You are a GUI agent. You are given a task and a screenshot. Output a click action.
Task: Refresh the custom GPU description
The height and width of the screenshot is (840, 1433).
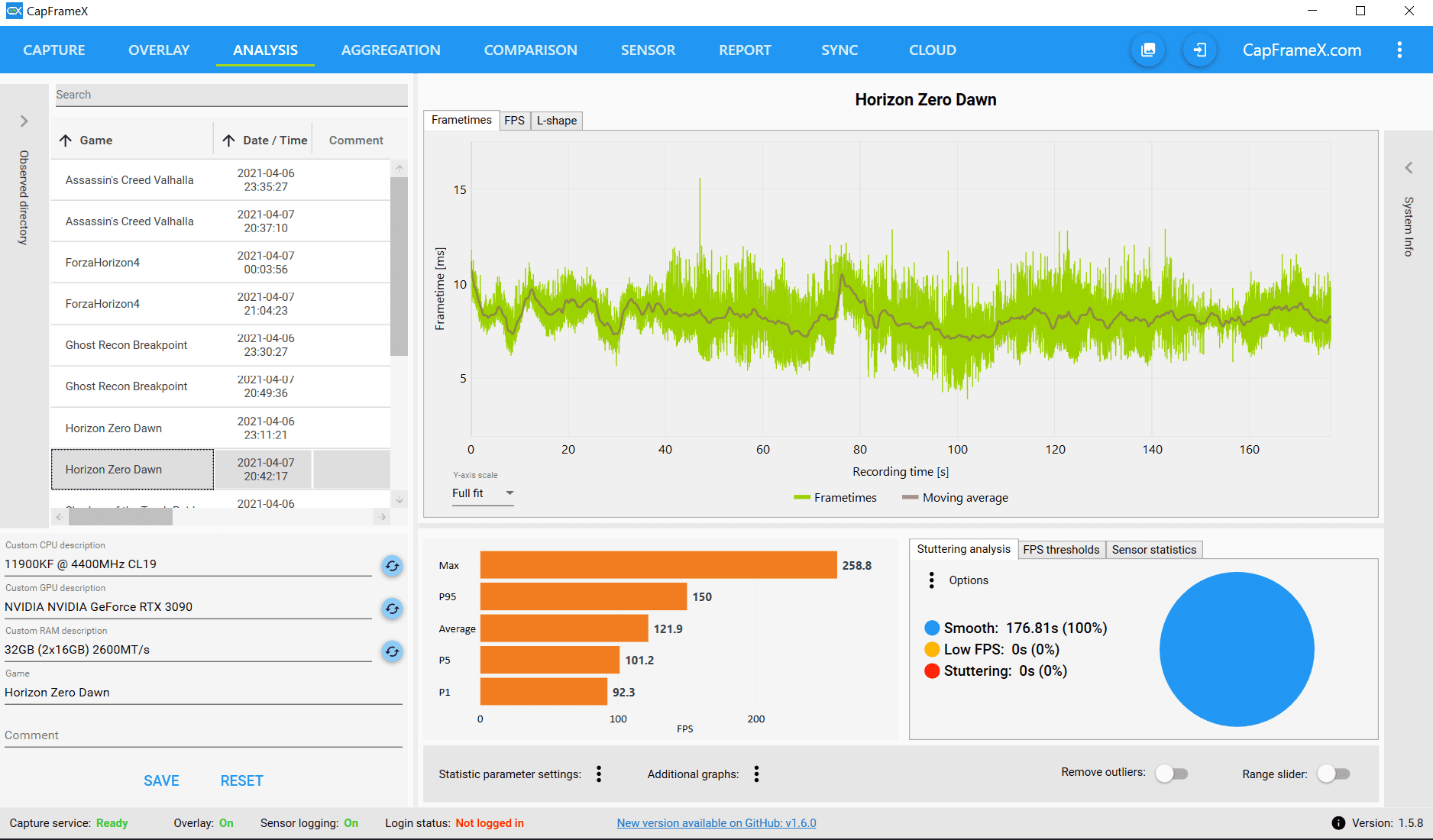(392, 609)
